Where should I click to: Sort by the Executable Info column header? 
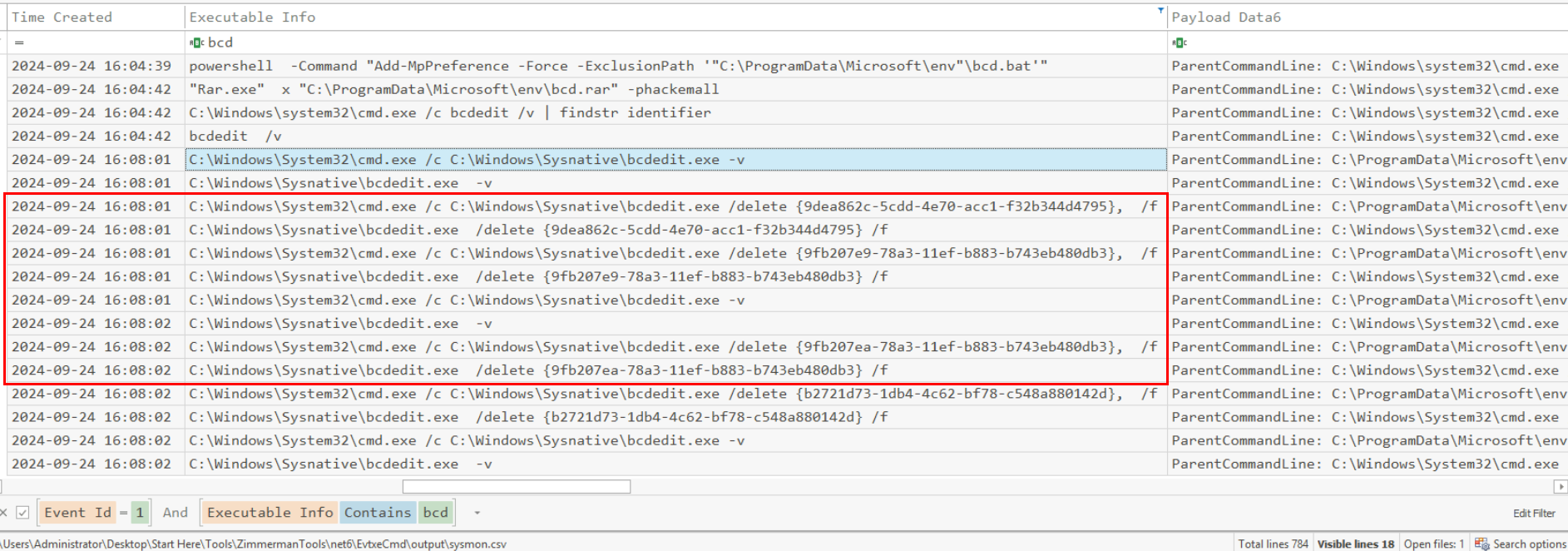675,17
